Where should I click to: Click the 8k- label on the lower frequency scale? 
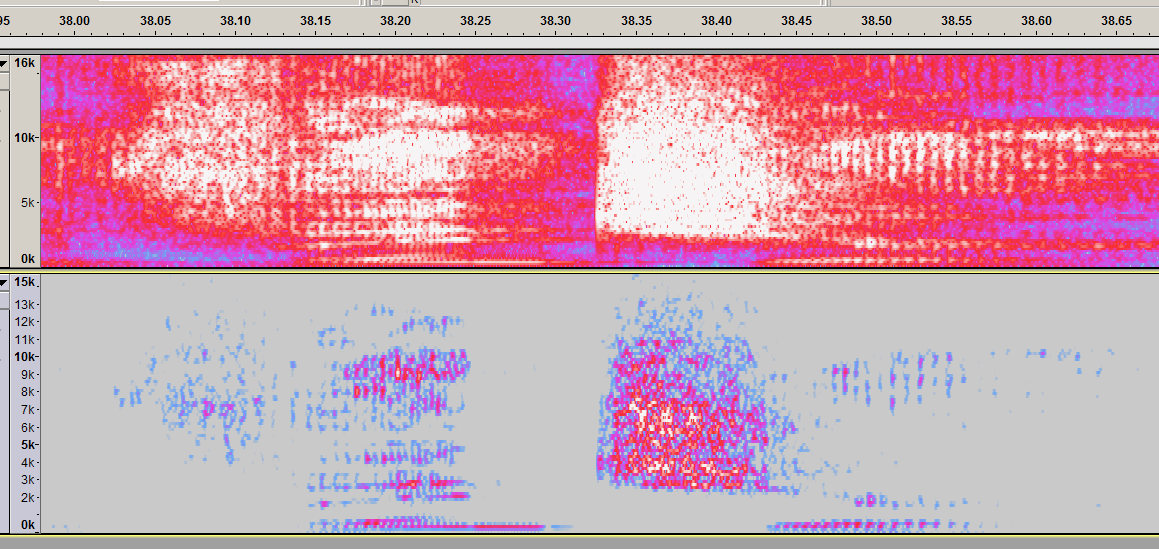pyautogui.click(x=30, y=392)
